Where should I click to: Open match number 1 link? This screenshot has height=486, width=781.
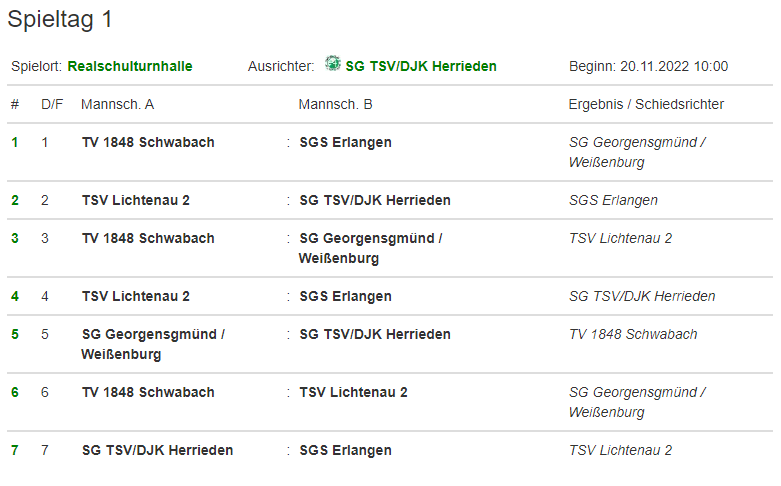point(15,142)
